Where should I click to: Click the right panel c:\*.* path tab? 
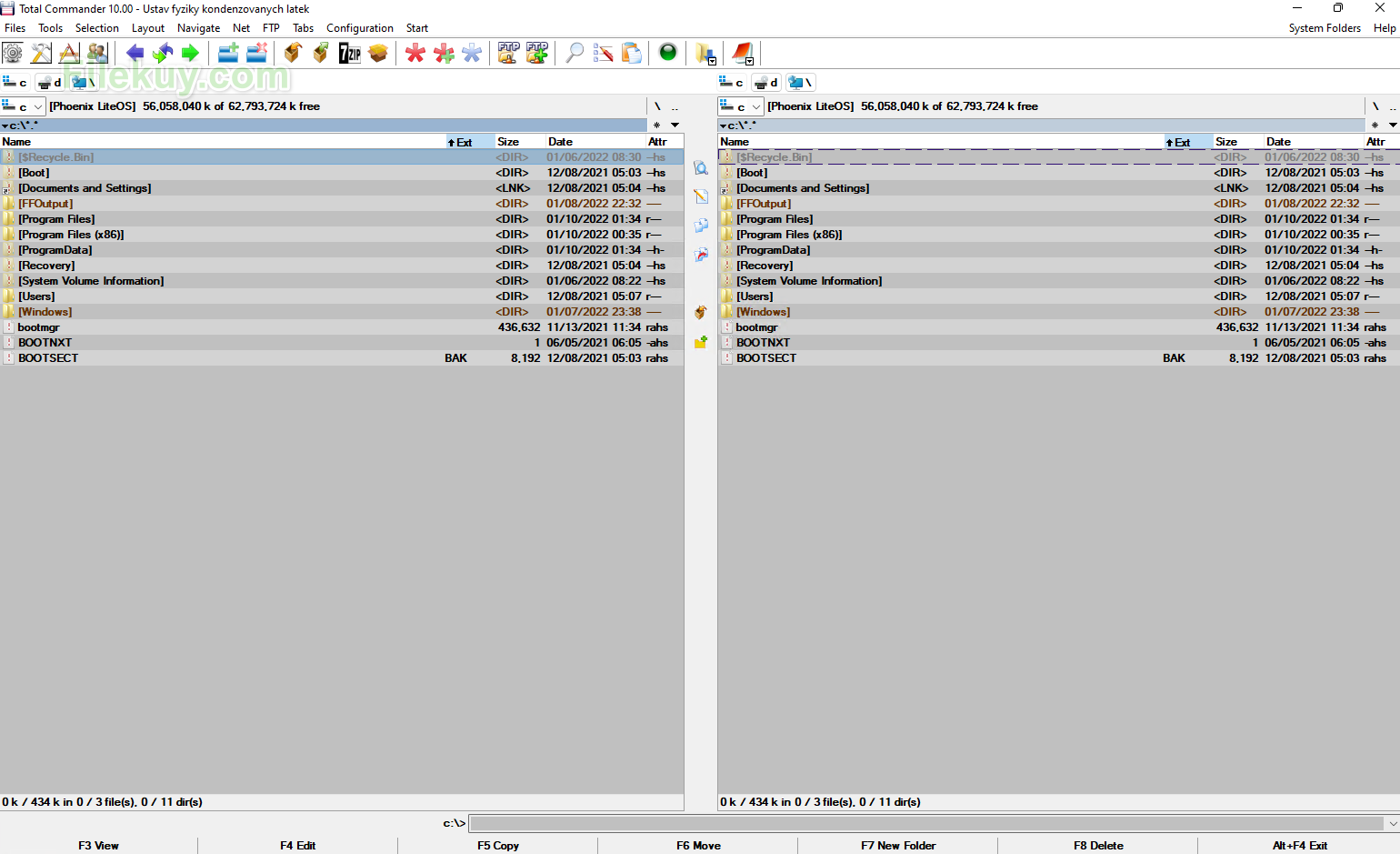(x=1042, y=125)
